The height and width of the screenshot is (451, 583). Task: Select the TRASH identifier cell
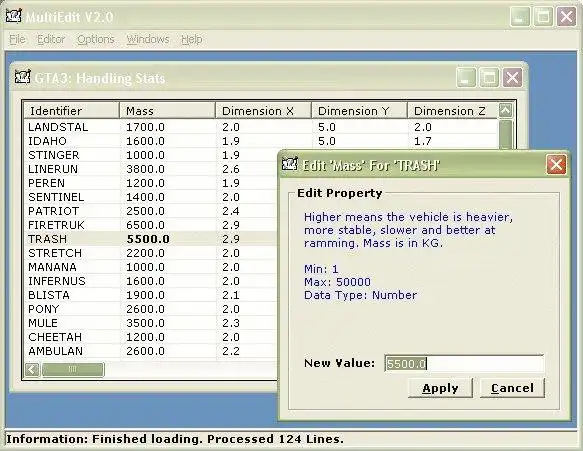[47, 239]
